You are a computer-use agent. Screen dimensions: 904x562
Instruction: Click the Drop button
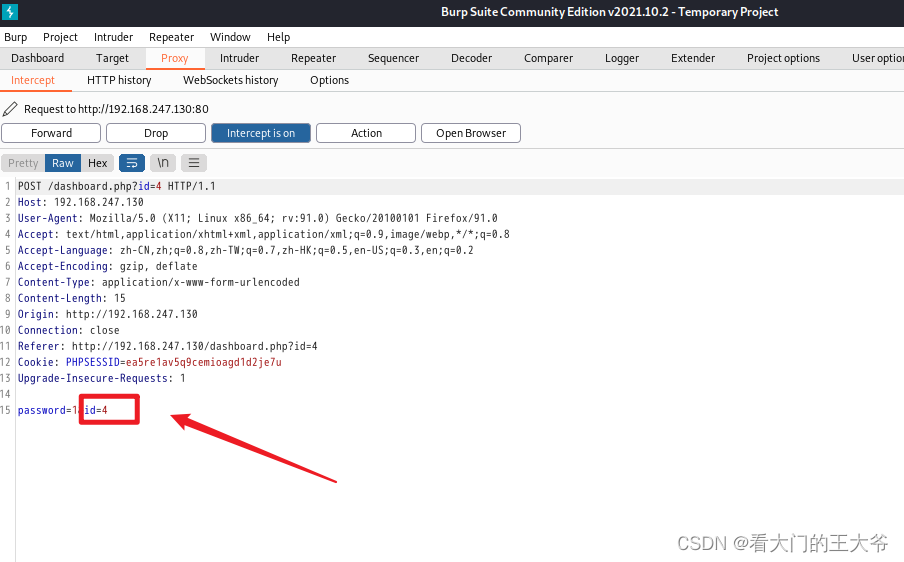click(x=156, y=133)
